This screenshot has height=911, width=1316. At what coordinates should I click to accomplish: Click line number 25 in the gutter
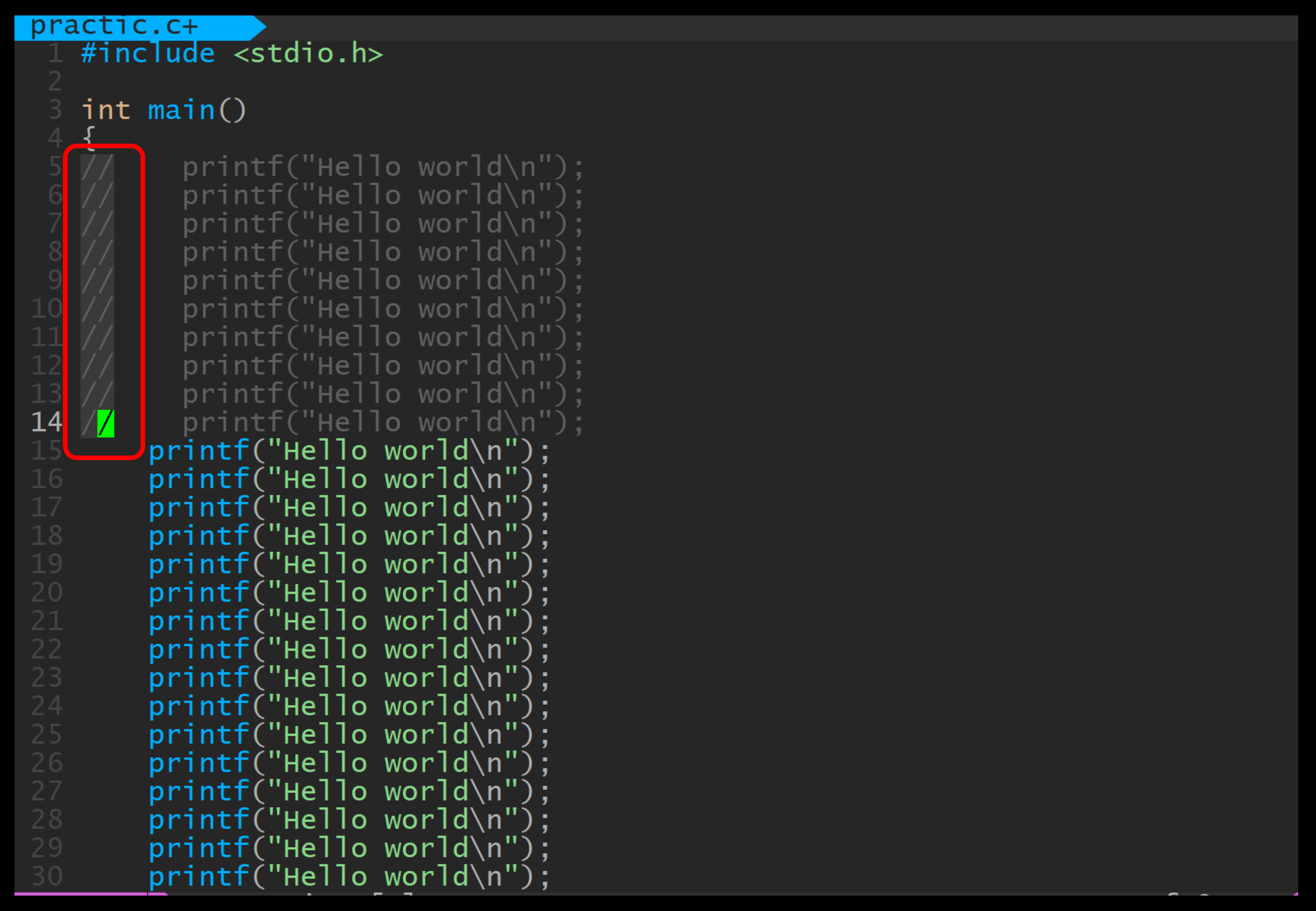47,735
